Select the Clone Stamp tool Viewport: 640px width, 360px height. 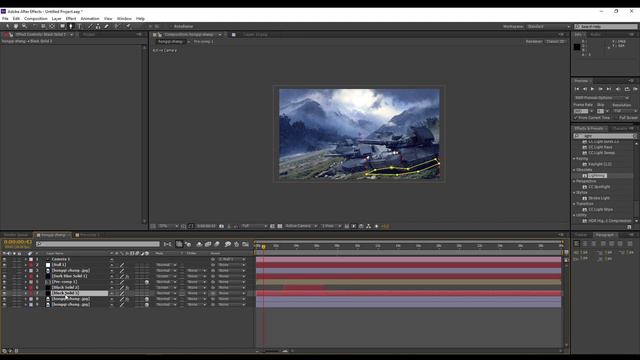pos(98,26)
